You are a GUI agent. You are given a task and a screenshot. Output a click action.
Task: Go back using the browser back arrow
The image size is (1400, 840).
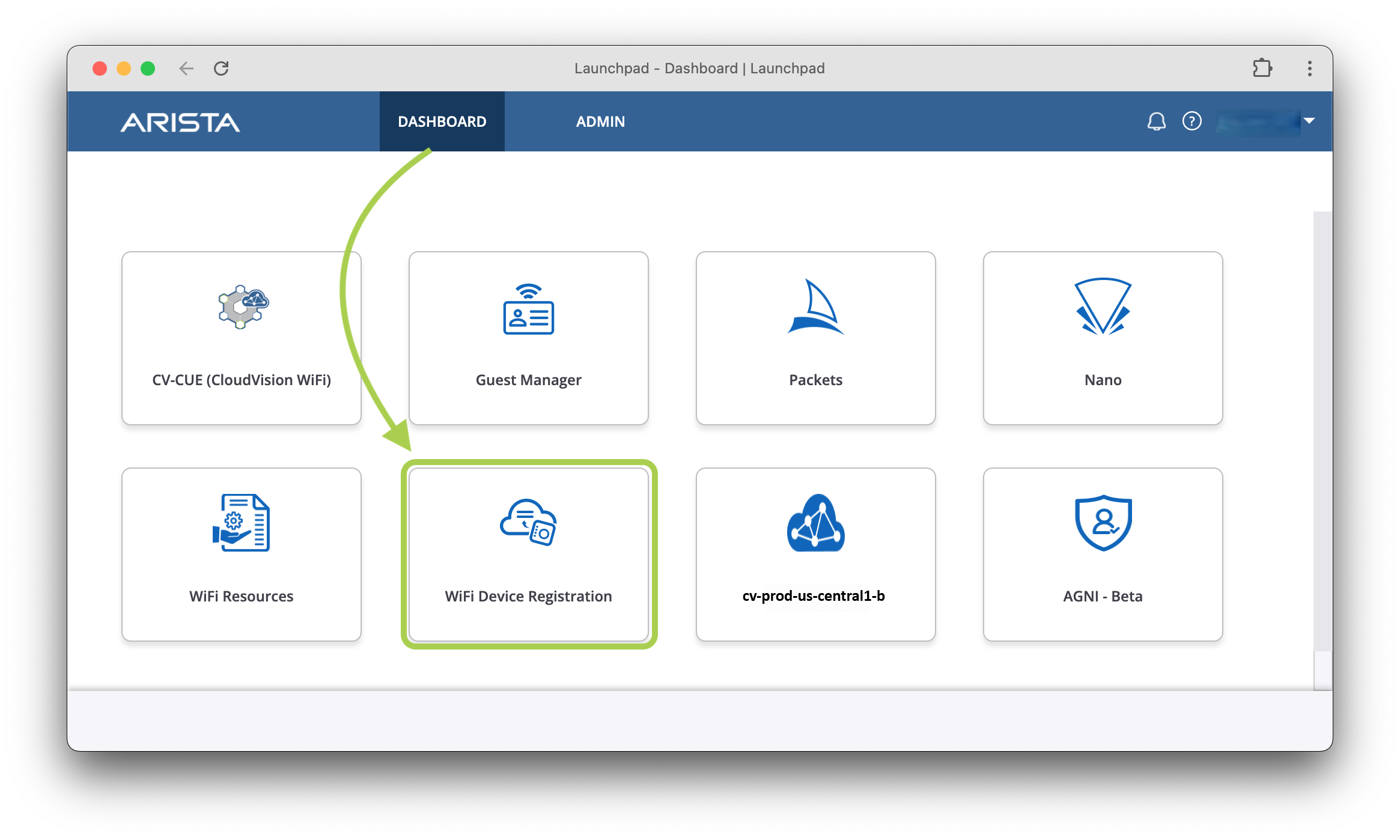click(x=186, y=68)
